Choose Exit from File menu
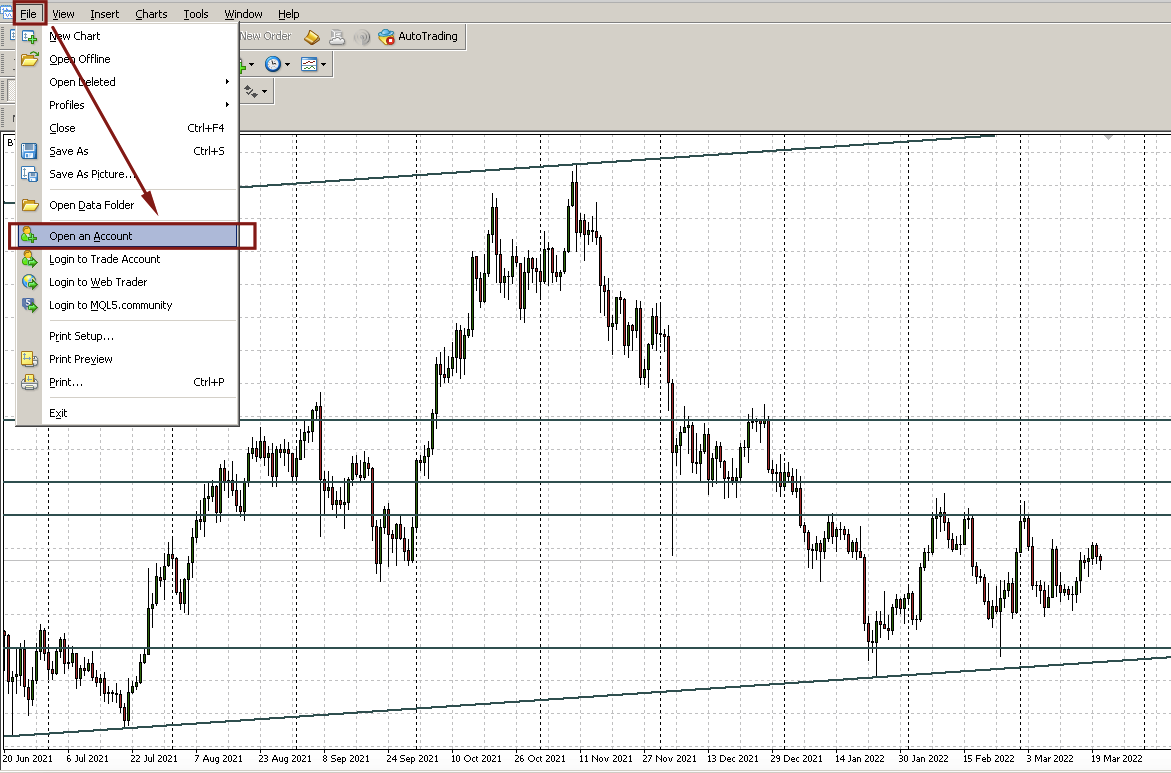 click(x=127, y=412)
